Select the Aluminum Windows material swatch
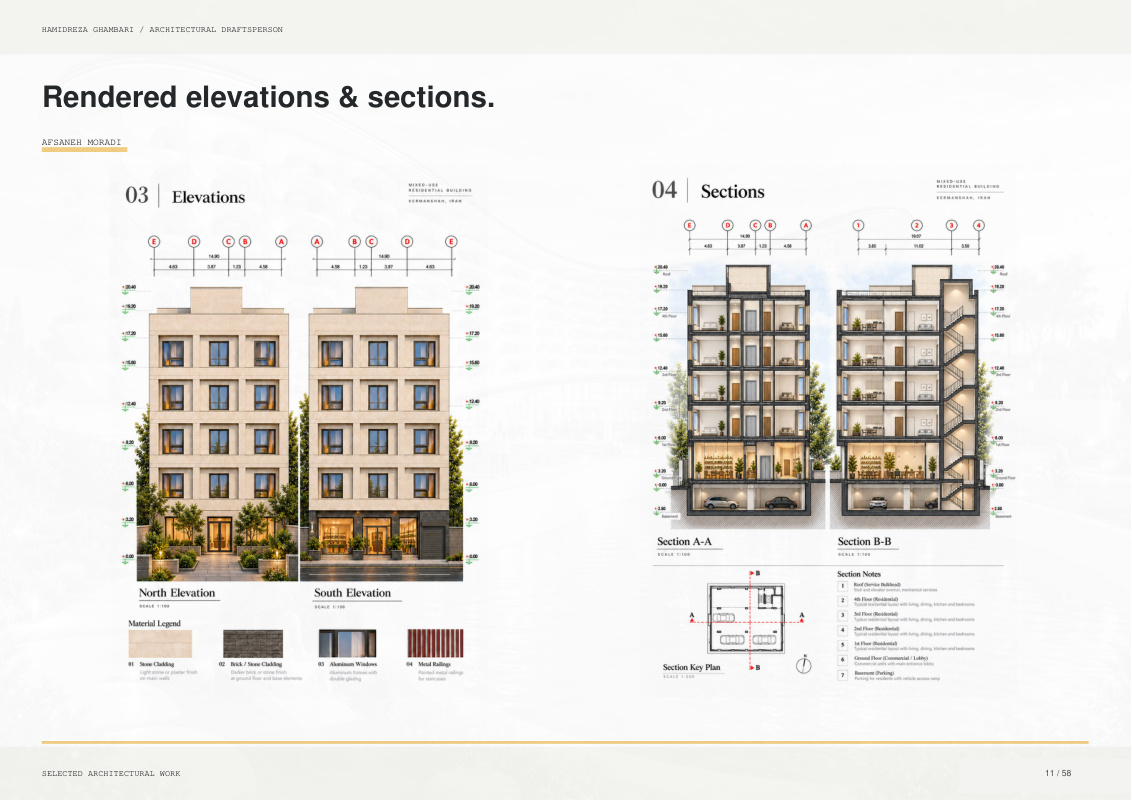The image size is (1132, 800). 347,643
